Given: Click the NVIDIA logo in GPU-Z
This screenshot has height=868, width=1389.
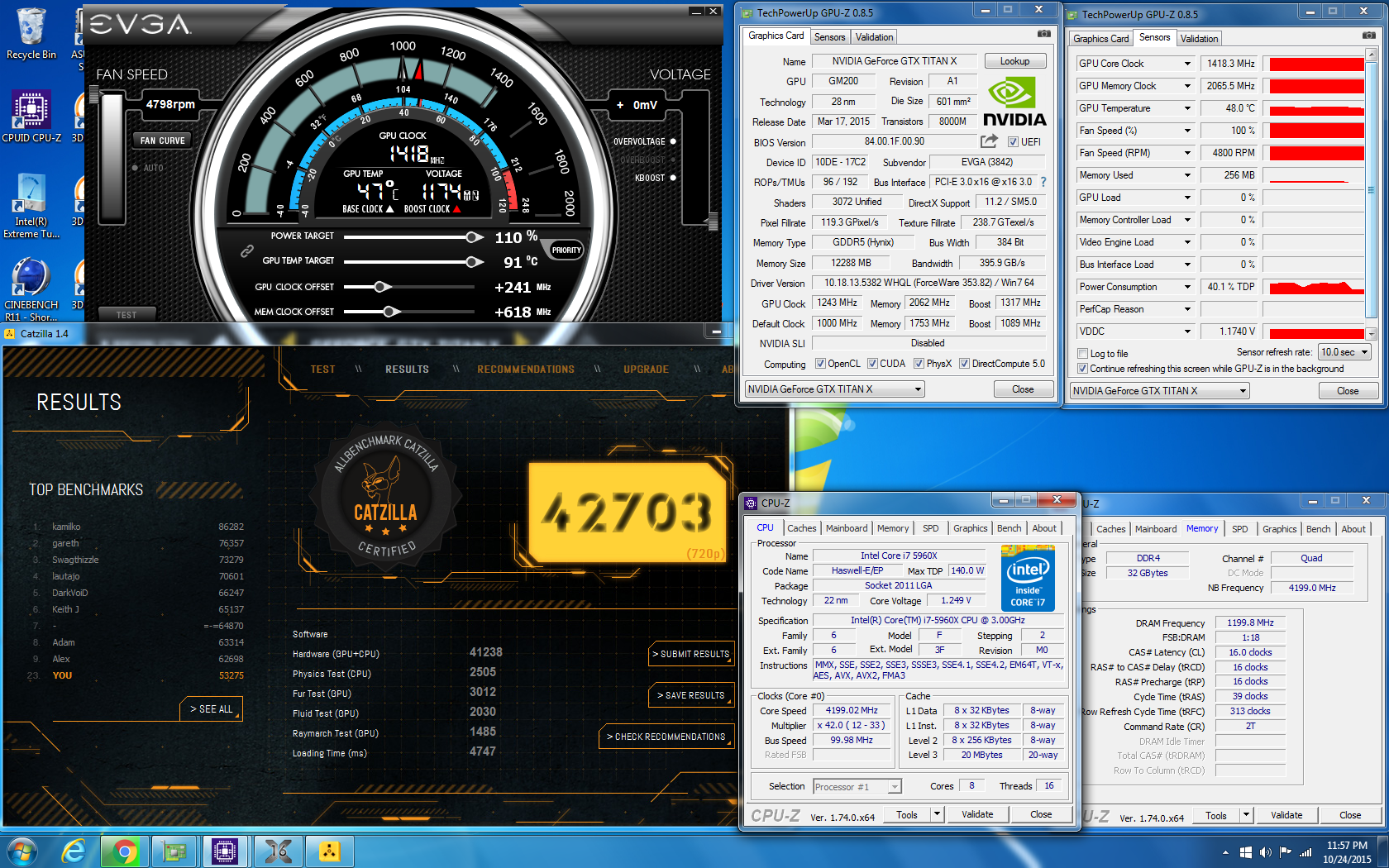Looking at the screenshot, I should pos(1014,102).
